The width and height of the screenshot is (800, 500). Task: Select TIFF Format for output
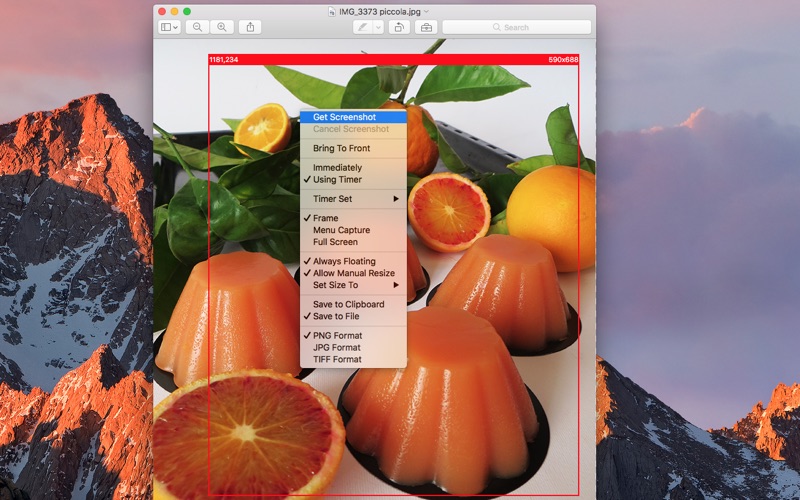[353, 359]
